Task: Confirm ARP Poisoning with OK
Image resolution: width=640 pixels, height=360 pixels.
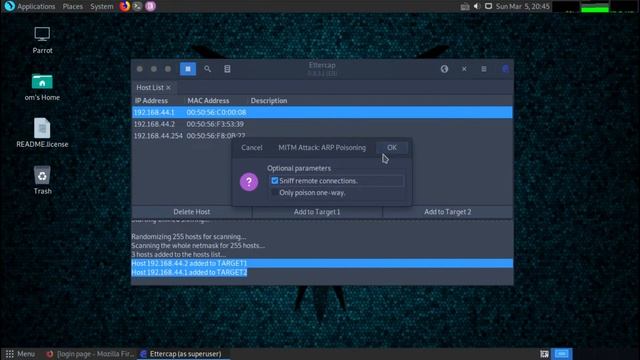Action: [x=392, y=147]
